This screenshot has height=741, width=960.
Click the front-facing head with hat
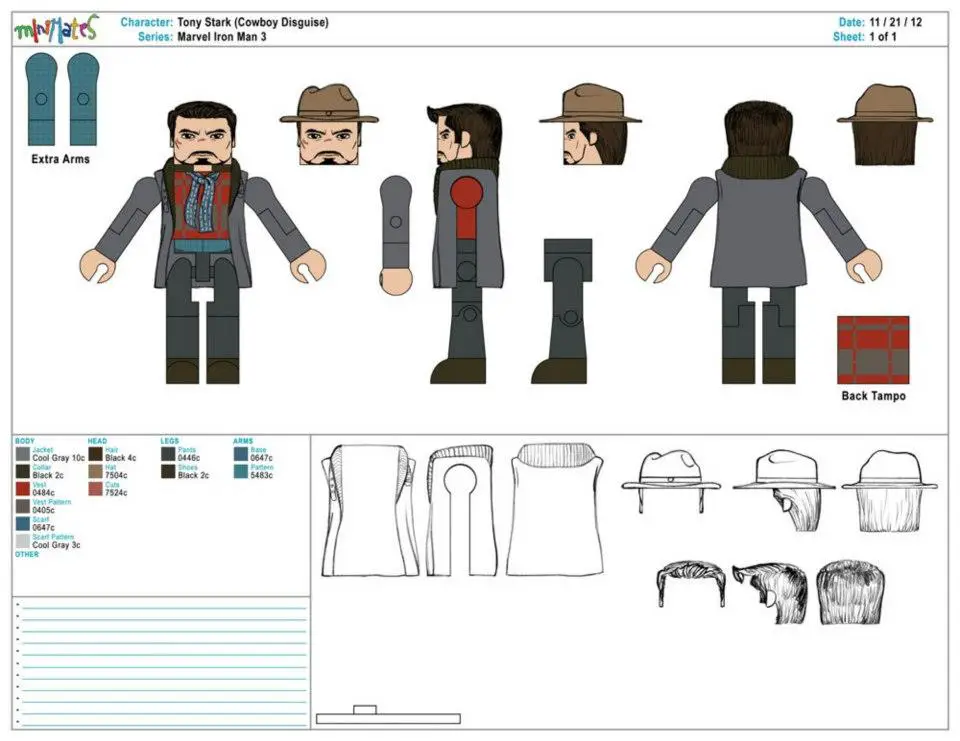tap(329, 125)
